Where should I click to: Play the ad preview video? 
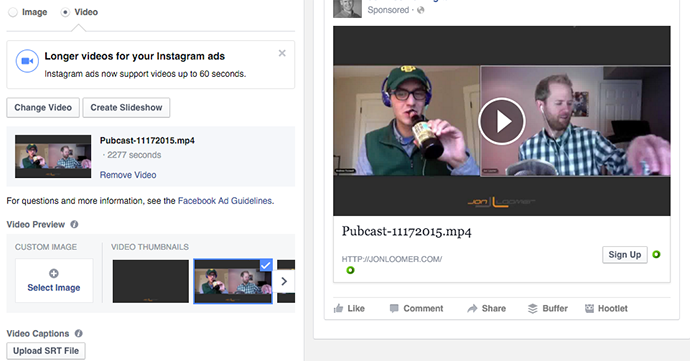point(502,121)
